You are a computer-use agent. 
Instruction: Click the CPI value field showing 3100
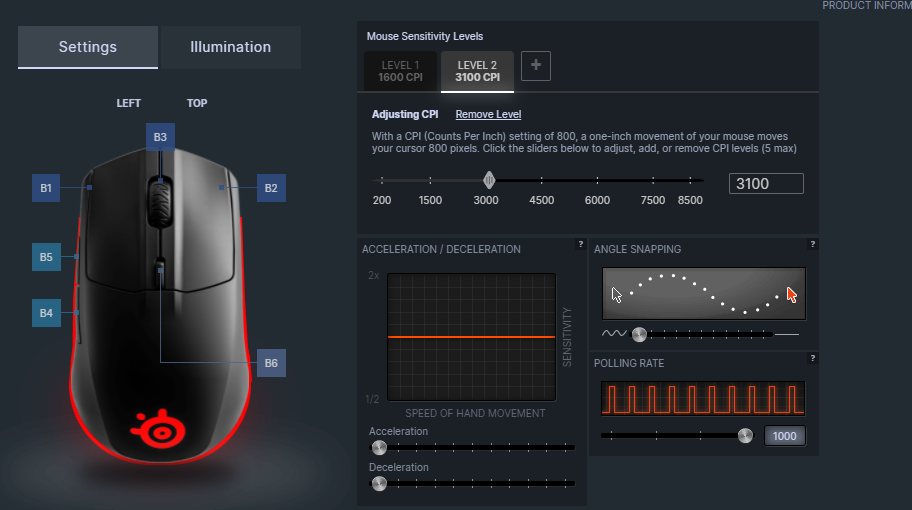tap(766, 184)
